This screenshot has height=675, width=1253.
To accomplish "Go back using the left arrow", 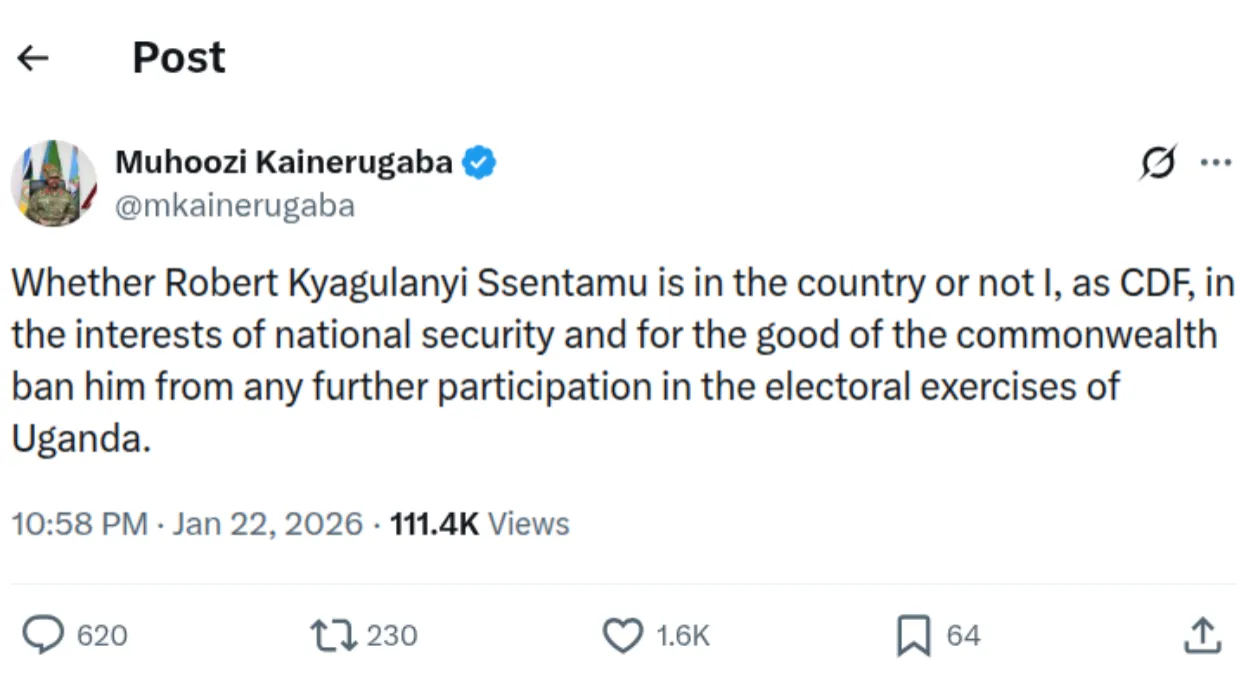I will tap(33, 59).
